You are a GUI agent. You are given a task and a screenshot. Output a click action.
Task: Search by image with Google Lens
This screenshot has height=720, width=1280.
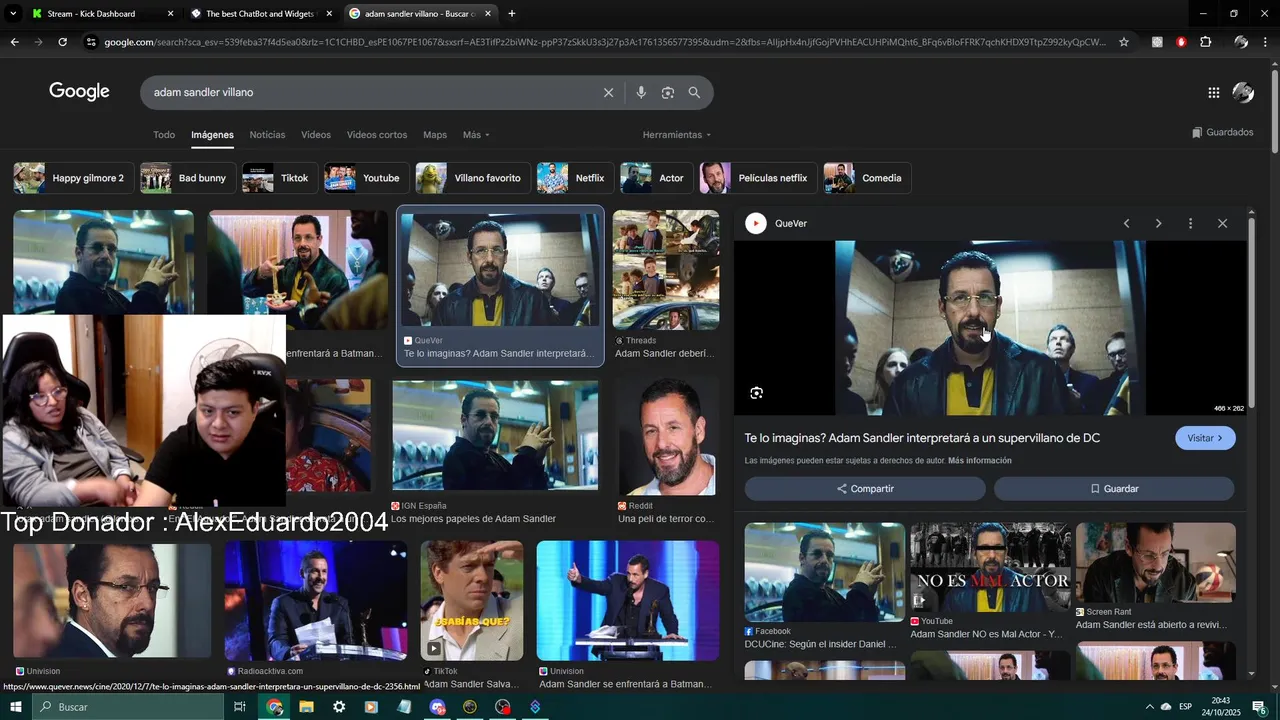(x=667, y=92)
